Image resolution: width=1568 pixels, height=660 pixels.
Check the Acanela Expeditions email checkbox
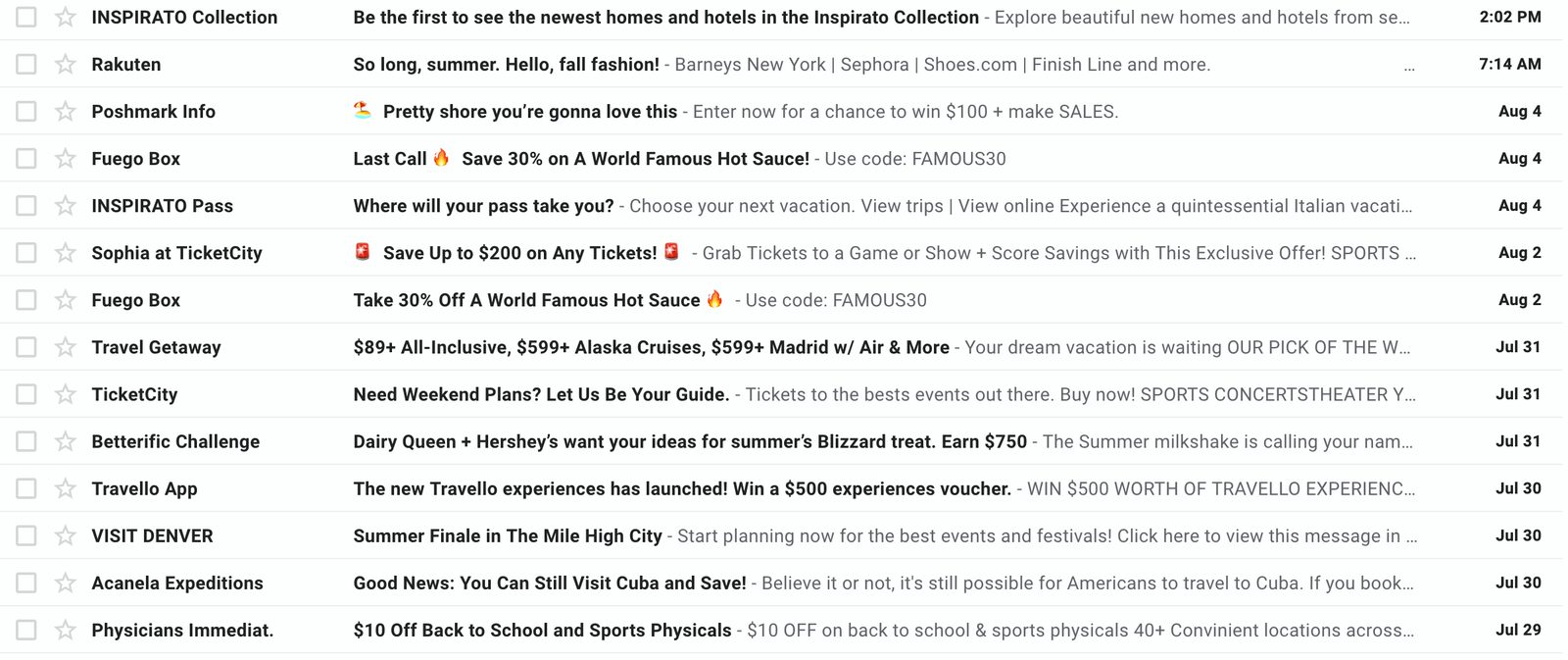click(24, 583)
